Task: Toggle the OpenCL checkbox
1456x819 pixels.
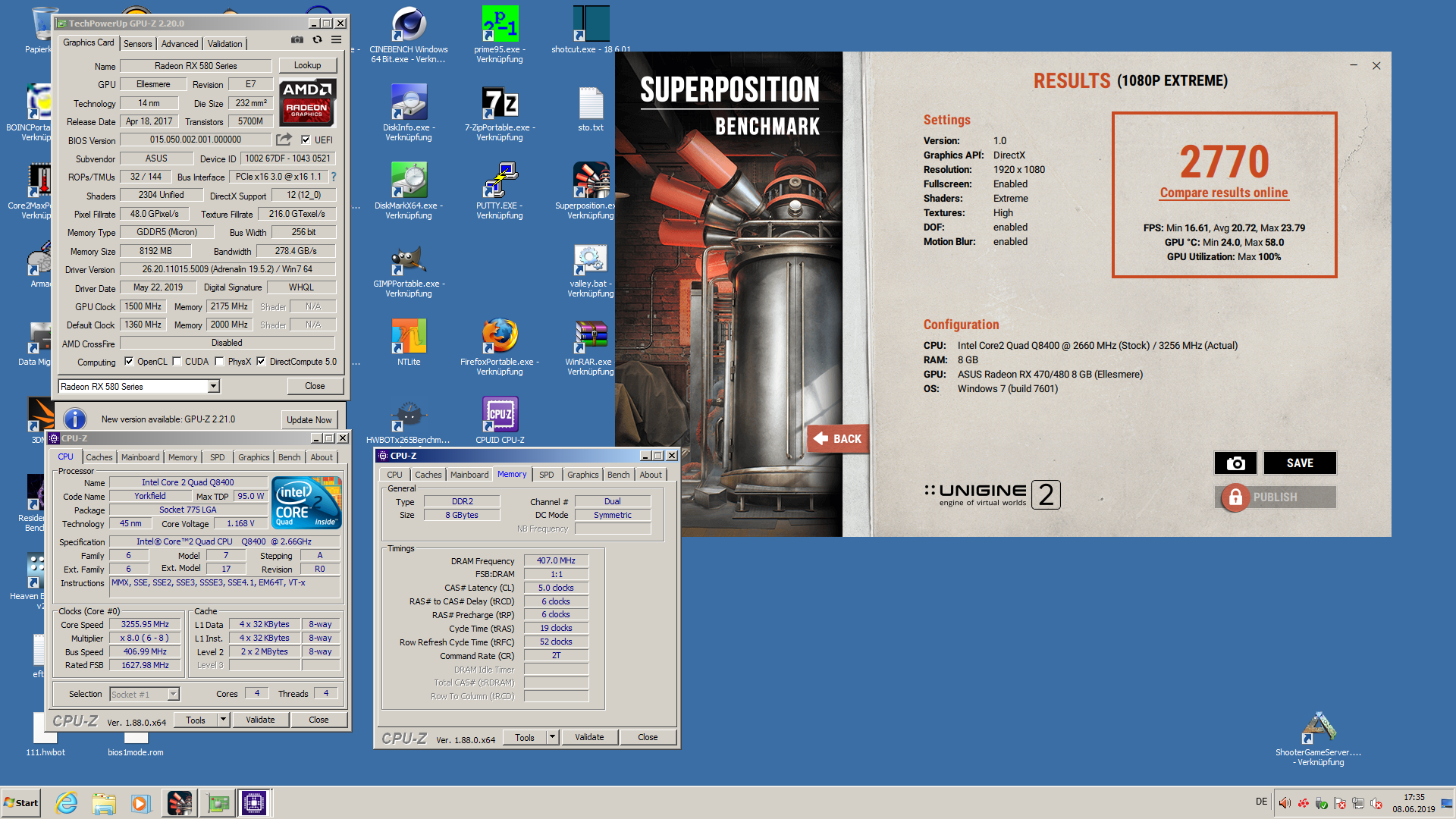Action: pos(129,362)
